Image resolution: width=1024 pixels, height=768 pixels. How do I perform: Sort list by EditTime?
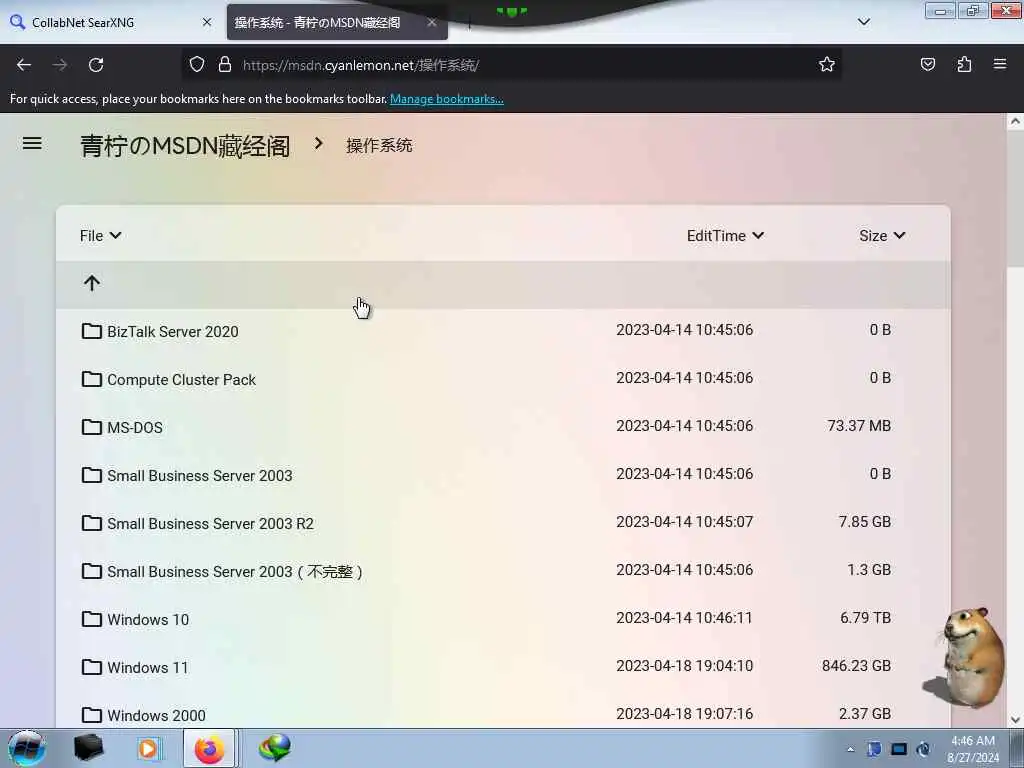tap(725, 236)
